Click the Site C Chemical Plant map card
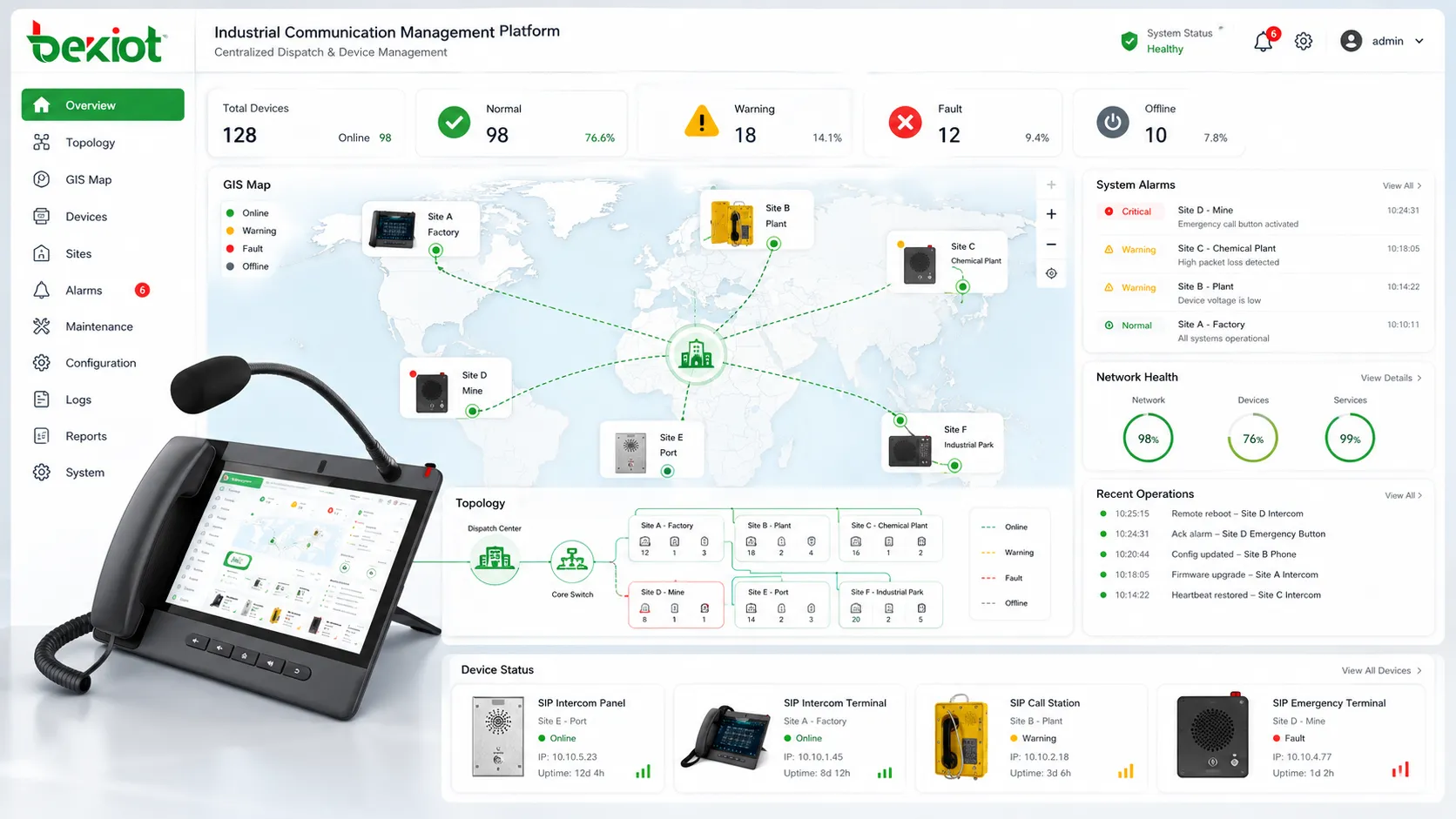The image size is (1456, 819). coord(947,261)
